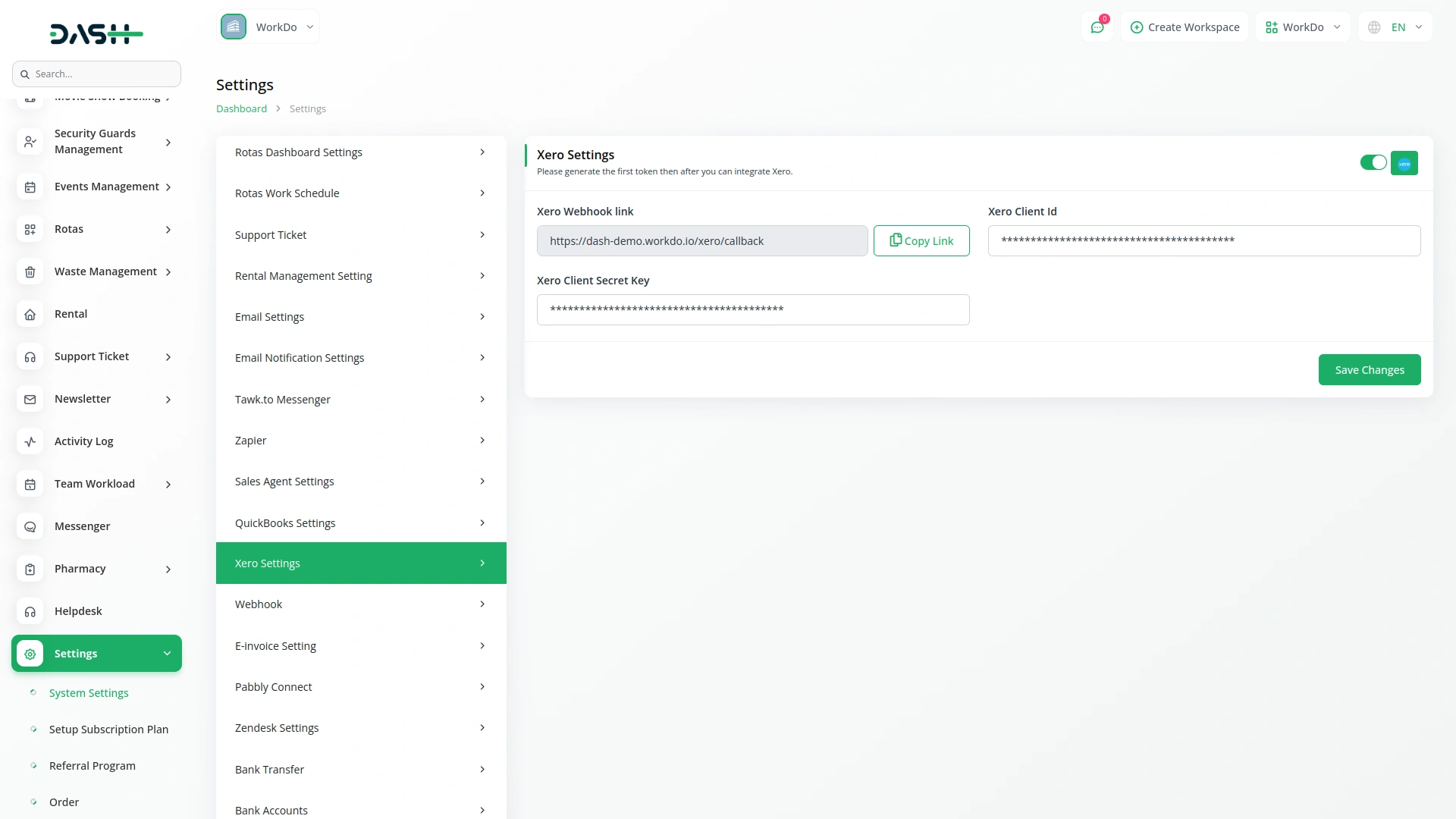Select the Activity Log icon
The width and height of the screenshot is (1456, 819).
point(30,441)
